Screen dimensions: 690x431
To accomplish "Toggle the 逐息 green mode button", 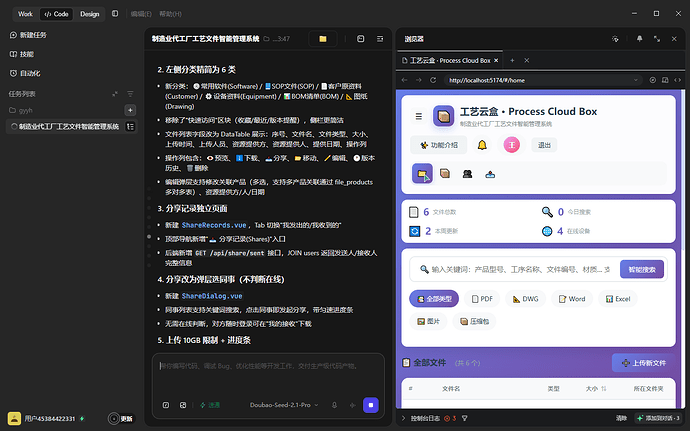I will pos(210,405).
